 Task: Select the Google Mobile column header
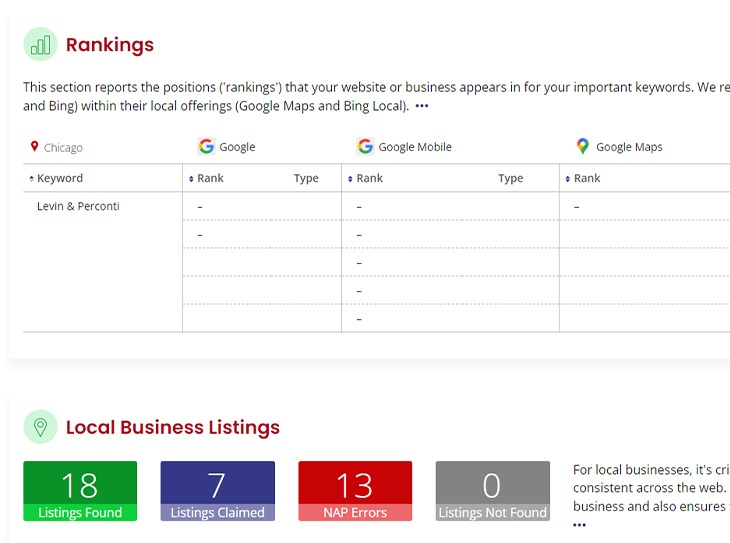pos(415,147)
